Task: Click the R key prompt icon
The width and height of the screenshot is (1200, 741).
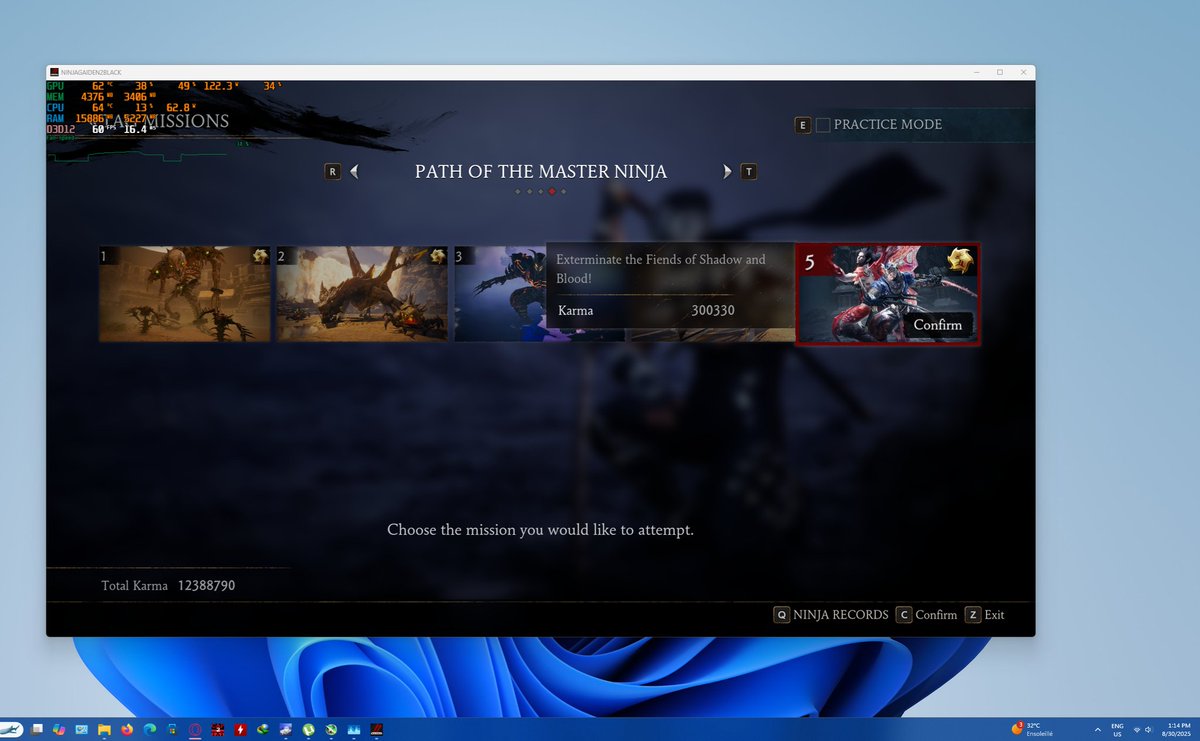Action: pos(333,172)
